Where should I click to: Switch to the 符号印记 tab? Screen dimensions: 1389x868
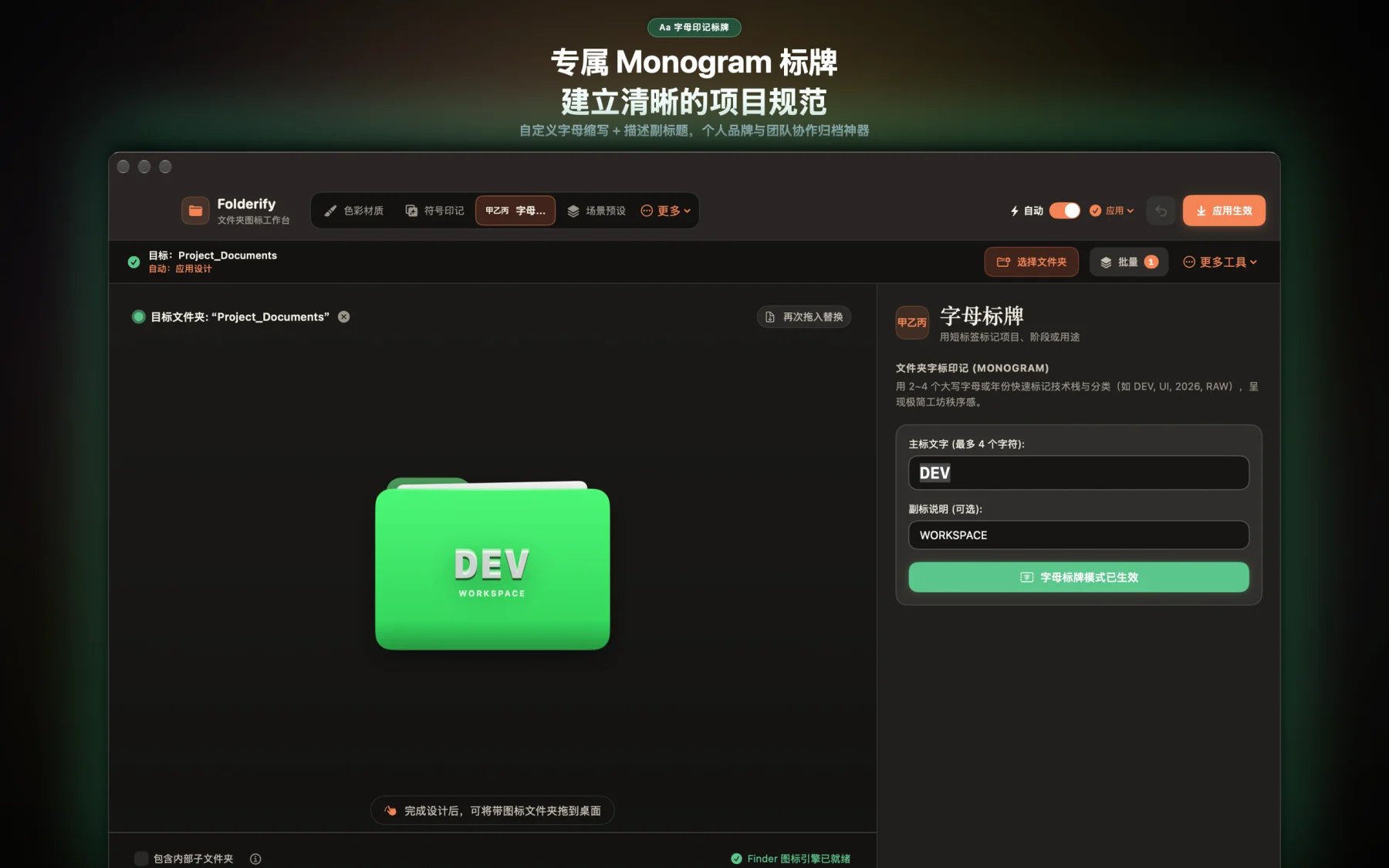tap(435, 211)
